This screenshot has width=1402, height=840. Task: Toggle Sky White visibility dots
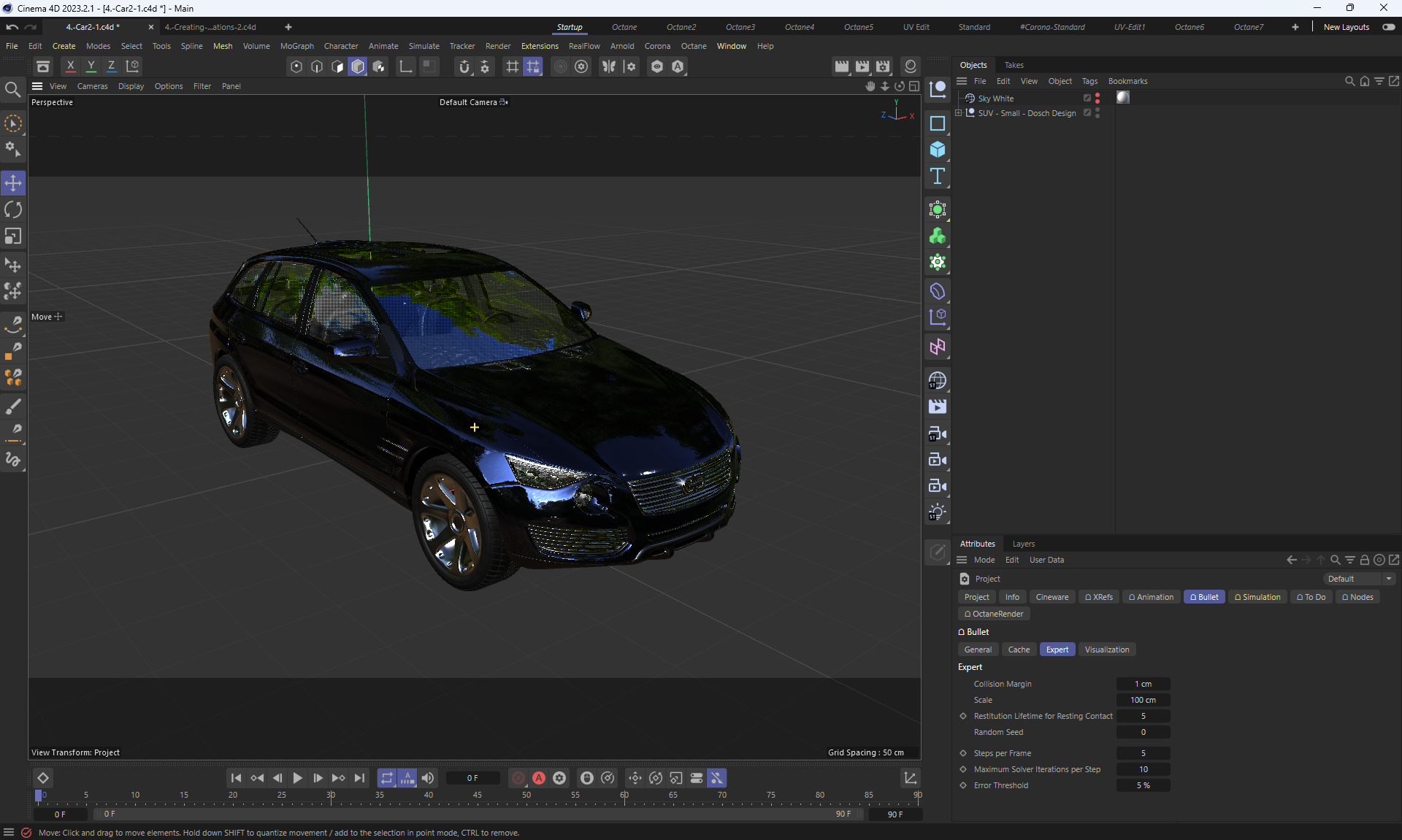(1098, 98)
